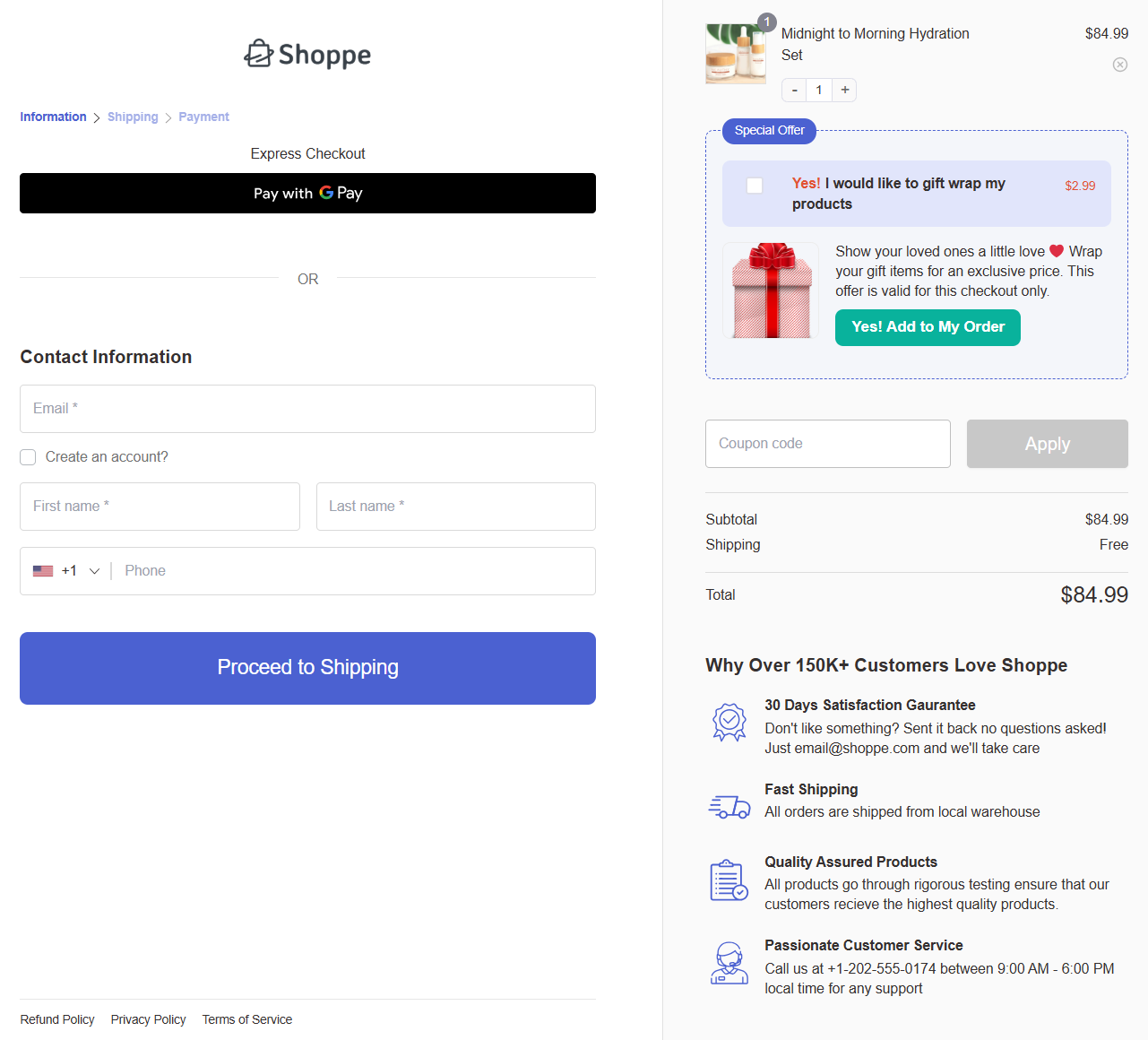Viewport: 1148px width, 1040px height.
Task: Click the quality assured clipboard icon
Action: 729,880
